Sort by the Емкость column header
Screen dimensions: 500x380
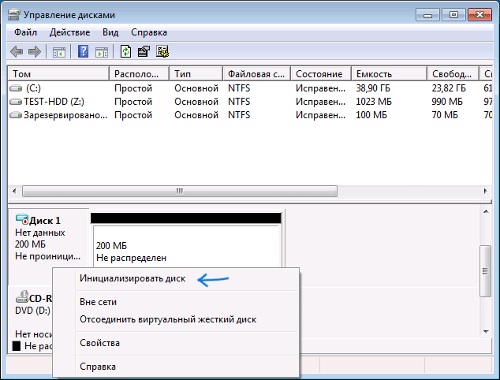point(389,74)
